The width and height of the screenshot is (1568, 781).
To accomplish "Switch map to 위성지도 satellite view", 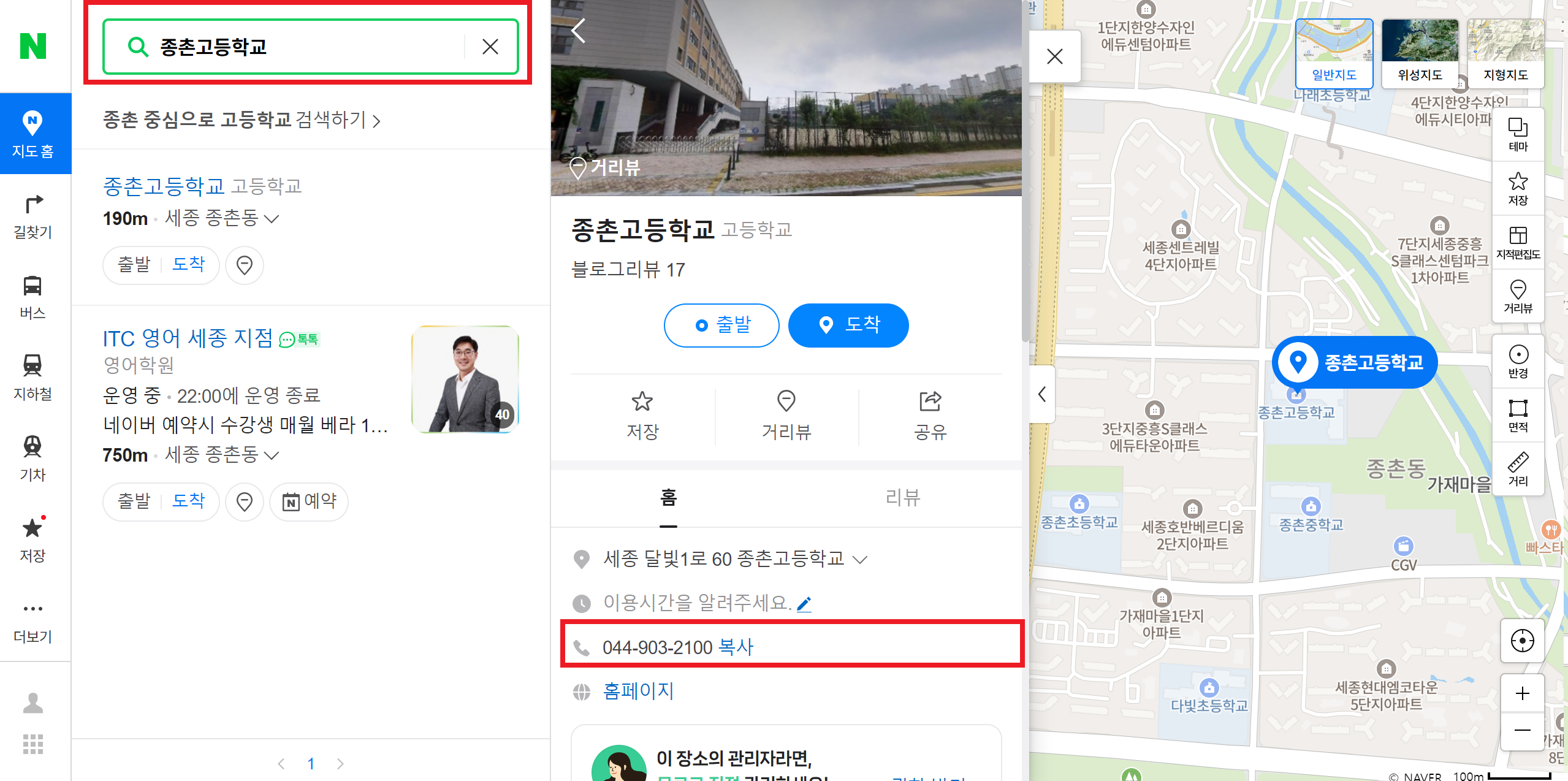I will [x=1420, y=53].
